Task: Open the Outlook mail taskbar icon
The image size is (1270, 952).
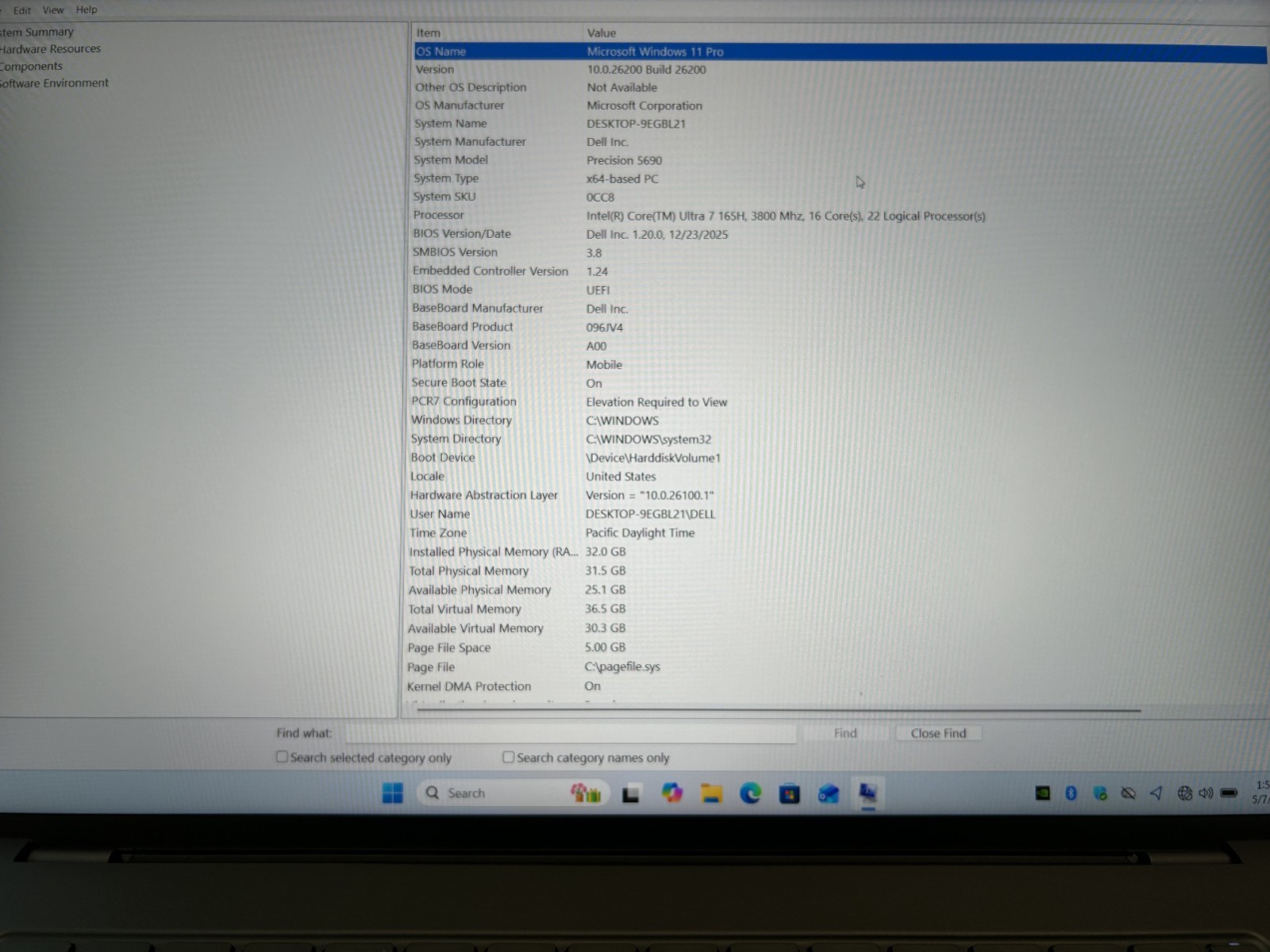Action: (x=829, y=793)
